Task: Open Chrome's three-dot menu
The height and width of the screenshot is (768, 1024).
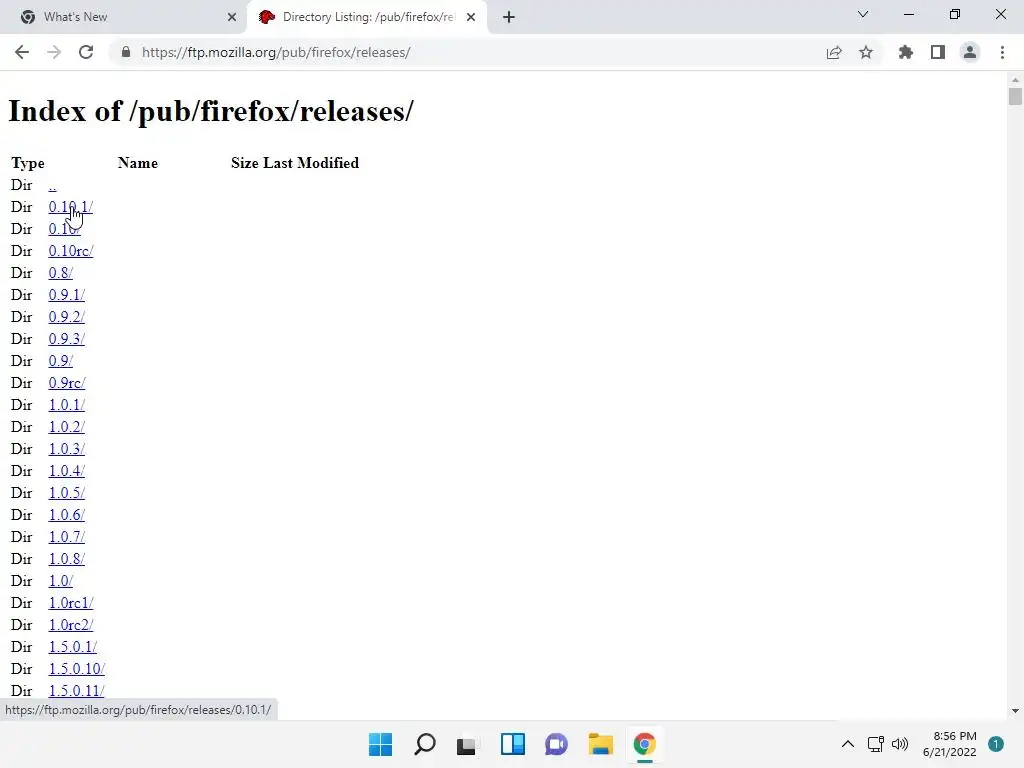Action: click(x=1002, y=52)
